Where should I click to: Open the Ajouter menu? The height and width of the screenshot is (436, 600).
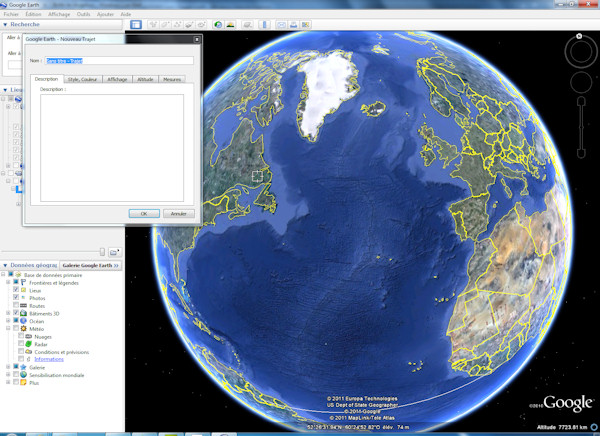105,14
